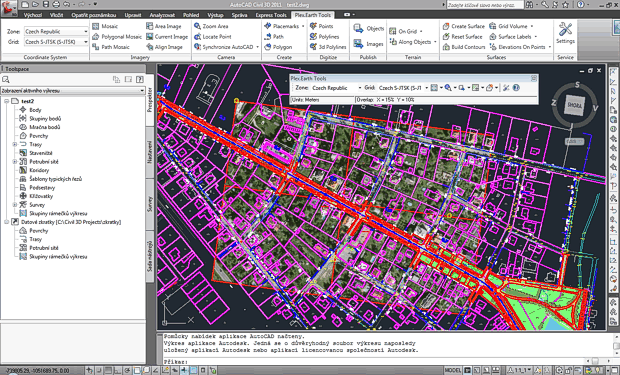620x375 pixels.
Task: Click Publish Objects button
Action: pos(368,28)
